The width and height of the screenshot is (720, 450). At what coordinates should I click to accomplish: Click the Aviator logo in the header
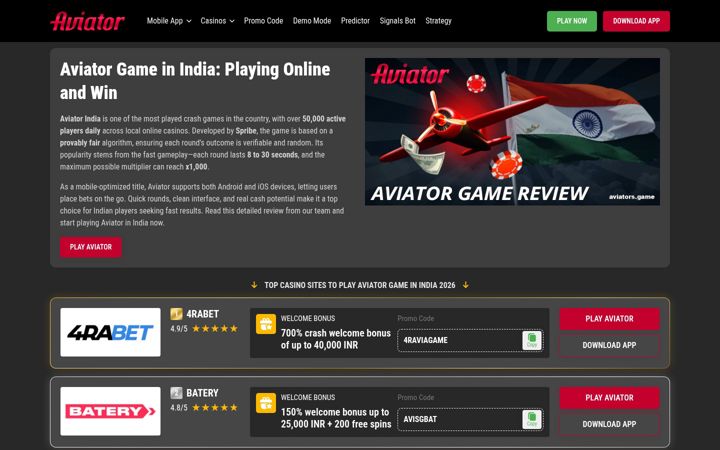[x=87, y=21]
